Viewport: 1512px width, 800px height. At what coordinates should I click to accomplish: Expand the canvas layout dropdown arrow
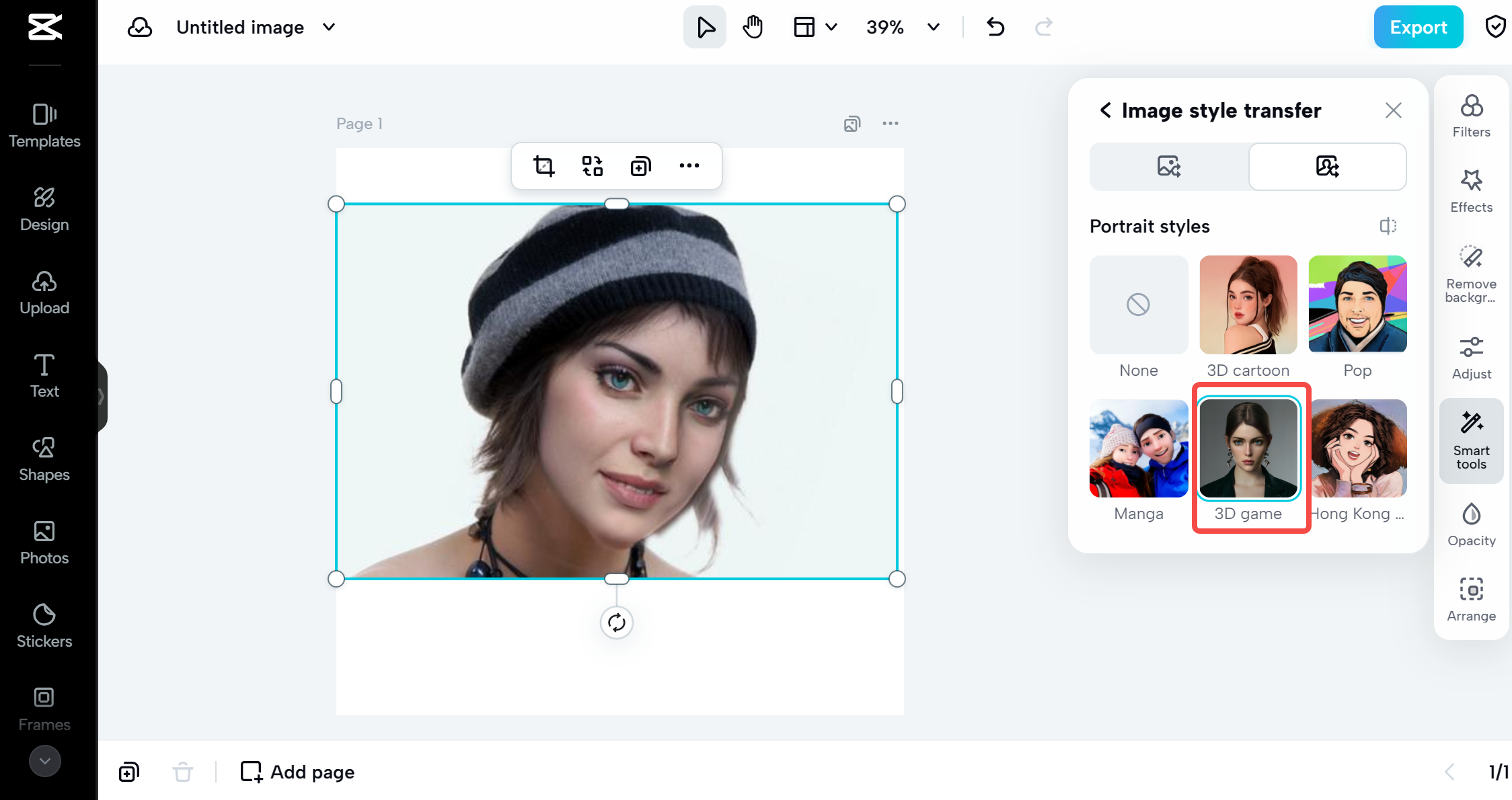coord(831,28)
